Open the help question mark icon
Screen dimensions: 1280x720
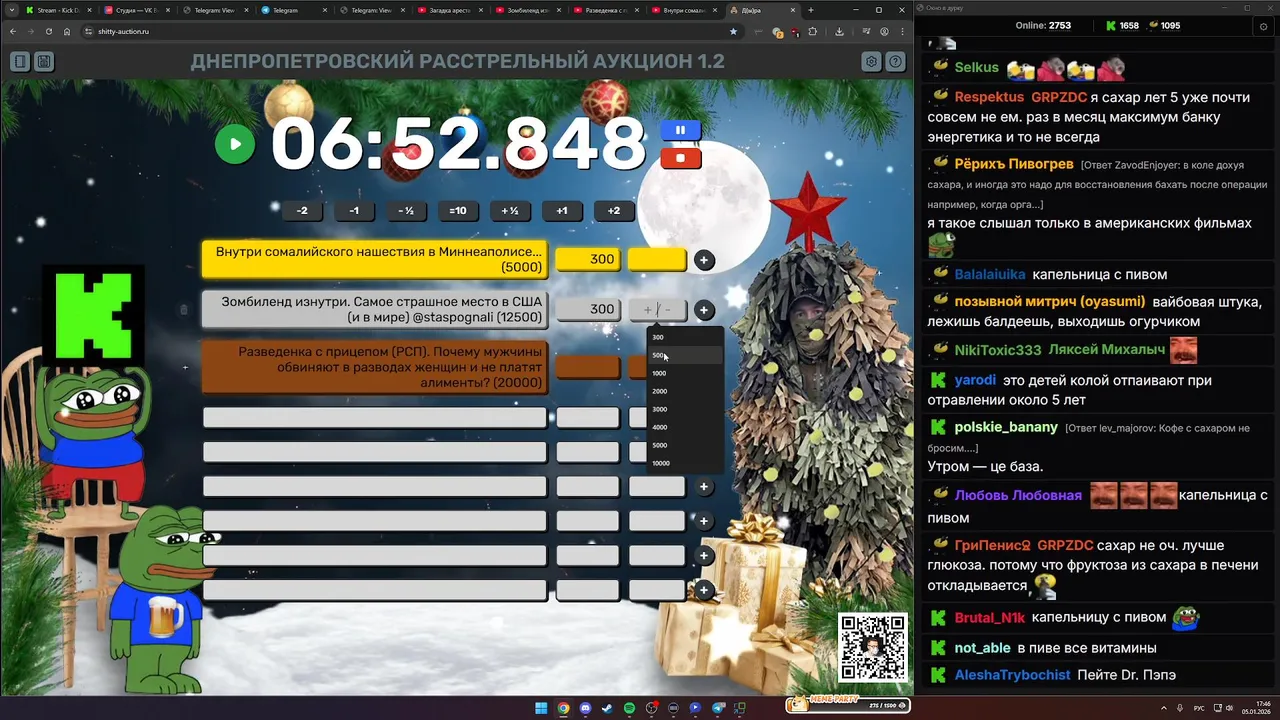[895, 62]
